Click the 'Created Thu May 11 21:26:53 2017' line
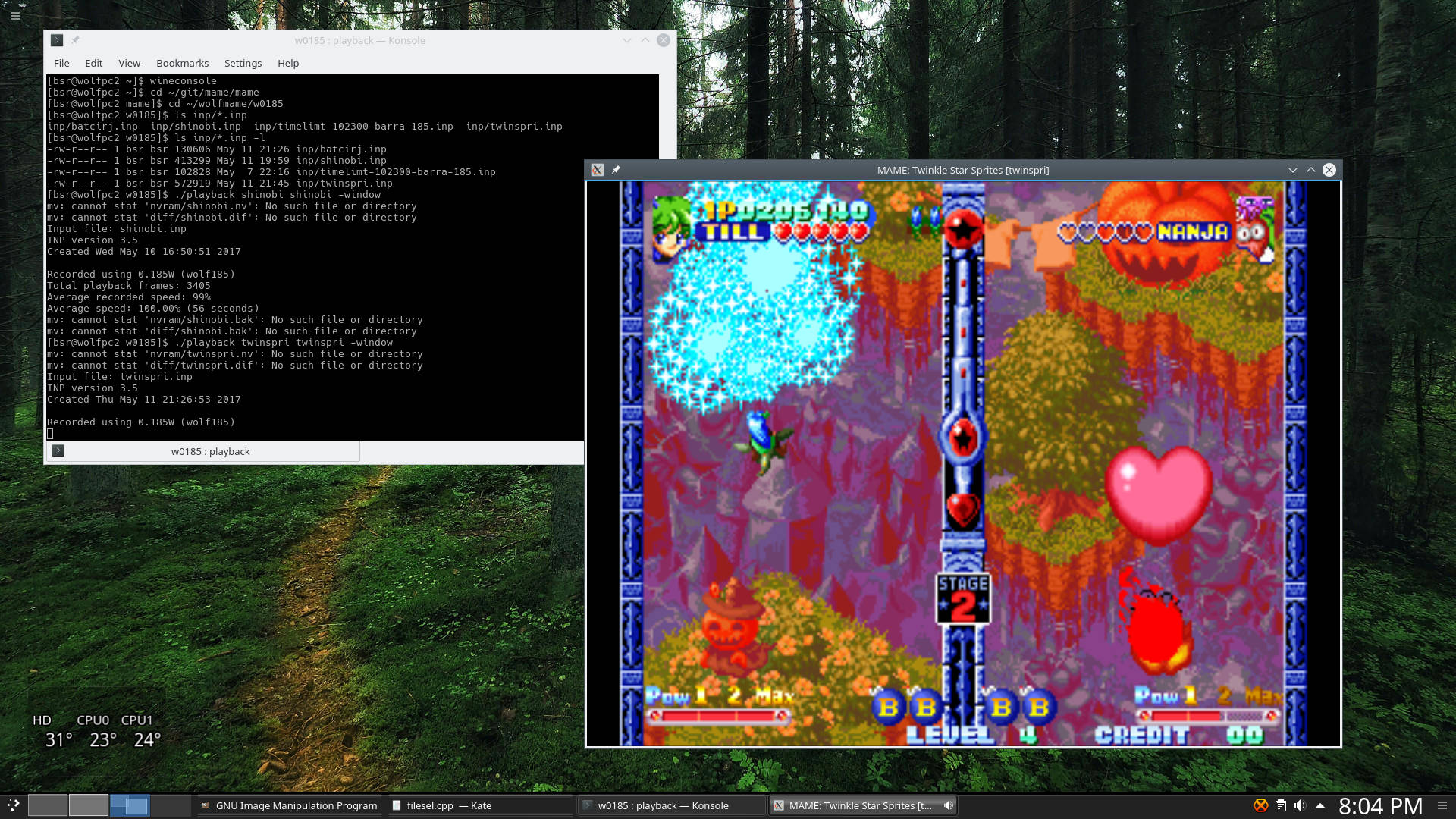 point(144,400)
